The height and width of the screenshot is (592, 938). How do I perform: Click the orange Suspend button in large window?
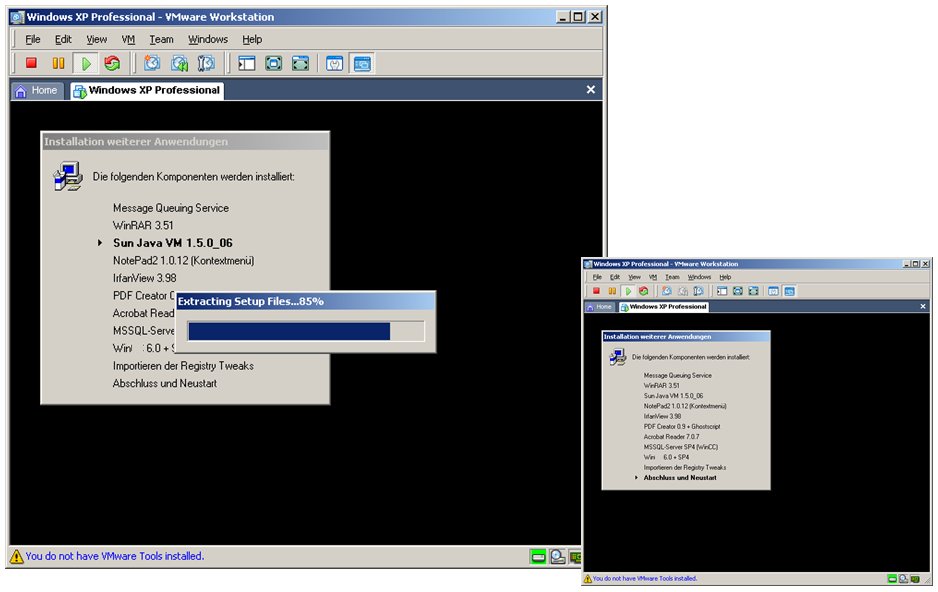click(x=58, y=63)
